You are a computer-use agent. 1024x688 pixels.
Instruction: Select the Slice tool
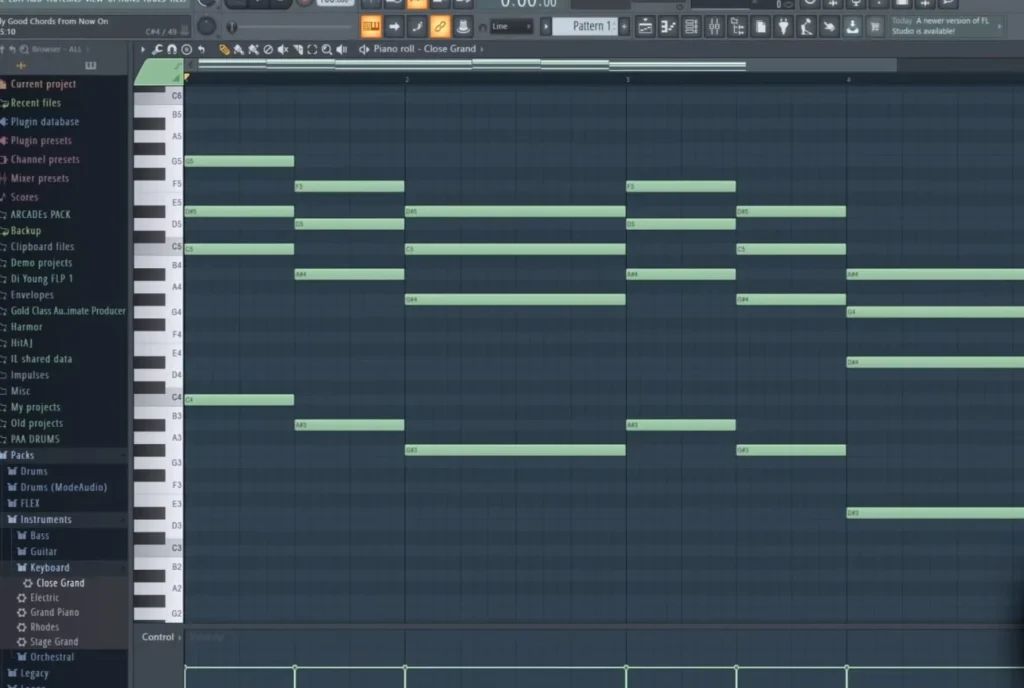(298, 49)
